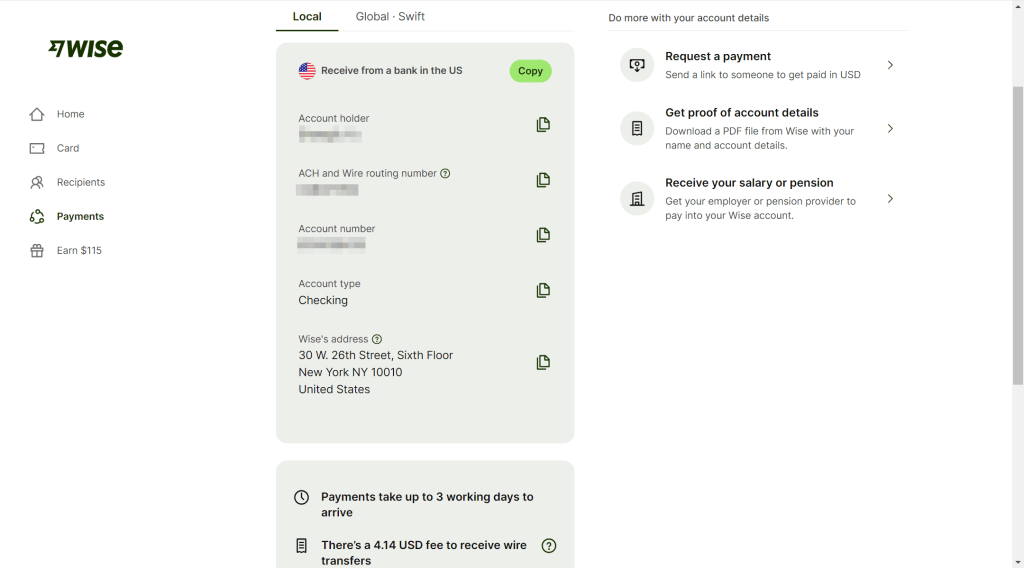Open Home in the sidebar

(x=69, y=114)
